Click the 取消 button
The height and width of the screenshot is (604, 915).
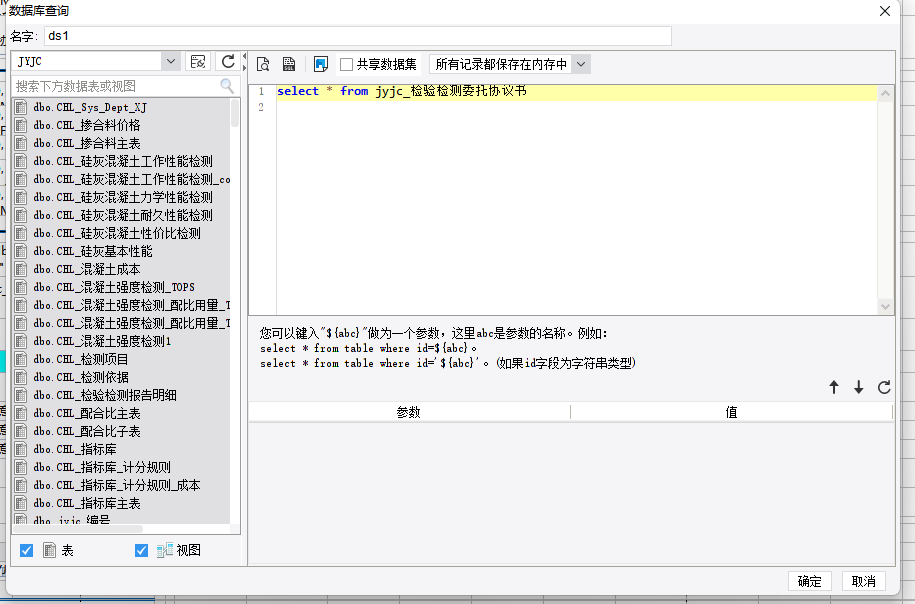(864, 581)
